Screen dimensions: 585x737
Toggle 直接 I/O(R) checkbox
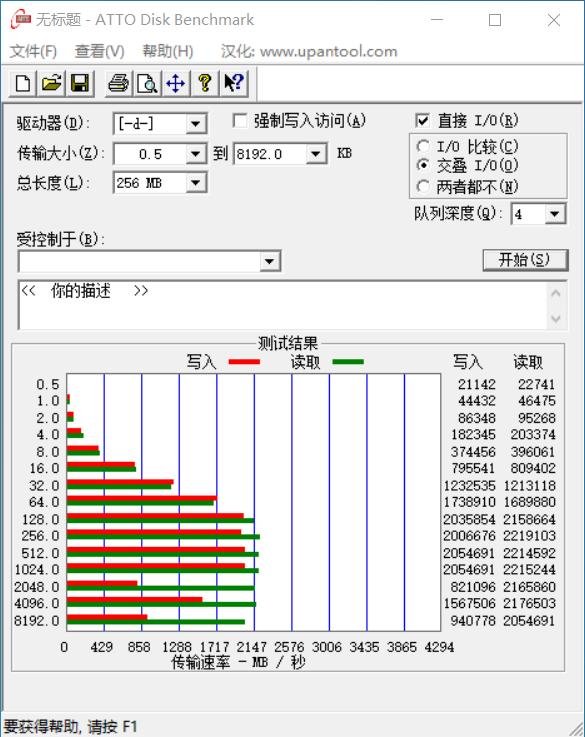click(x=422, y=121)
